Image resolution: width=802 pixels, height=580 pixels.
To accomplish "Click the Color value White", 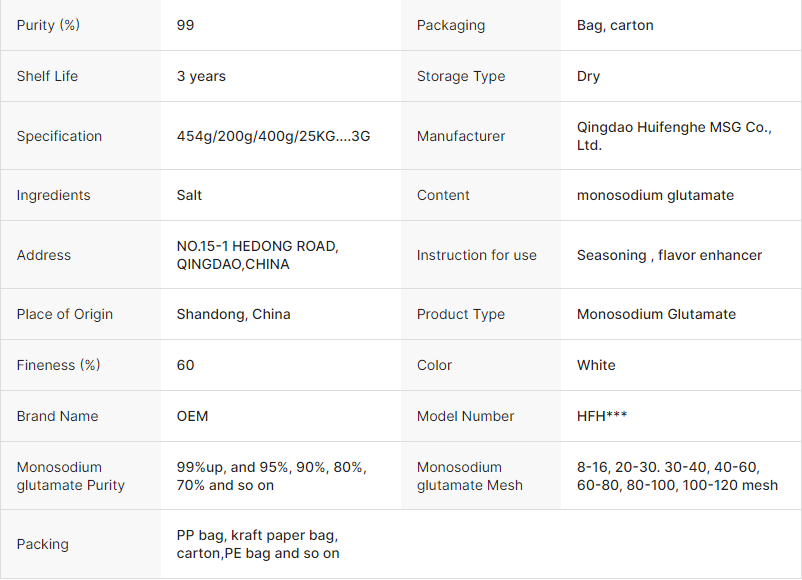I will coord(596,365).
